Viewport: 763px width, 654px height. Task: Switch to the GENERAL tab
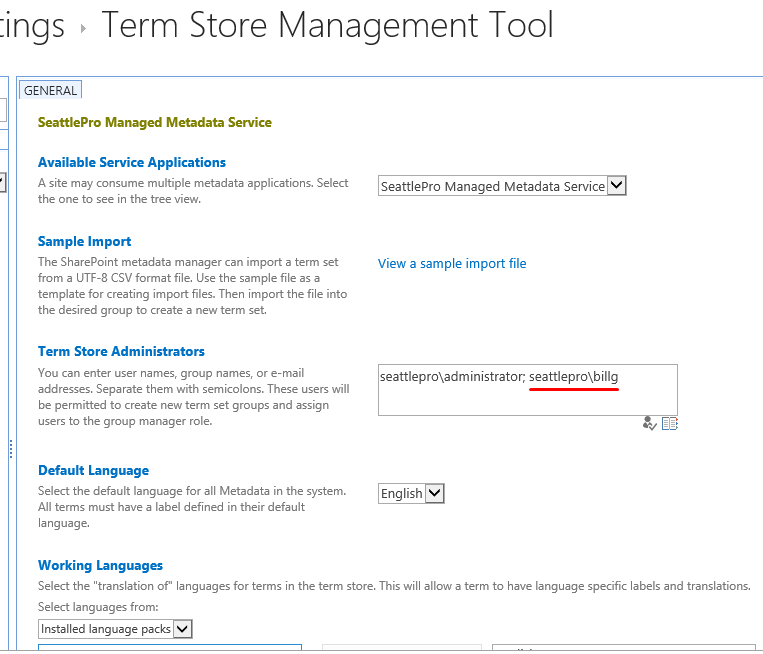coord(50,91)
